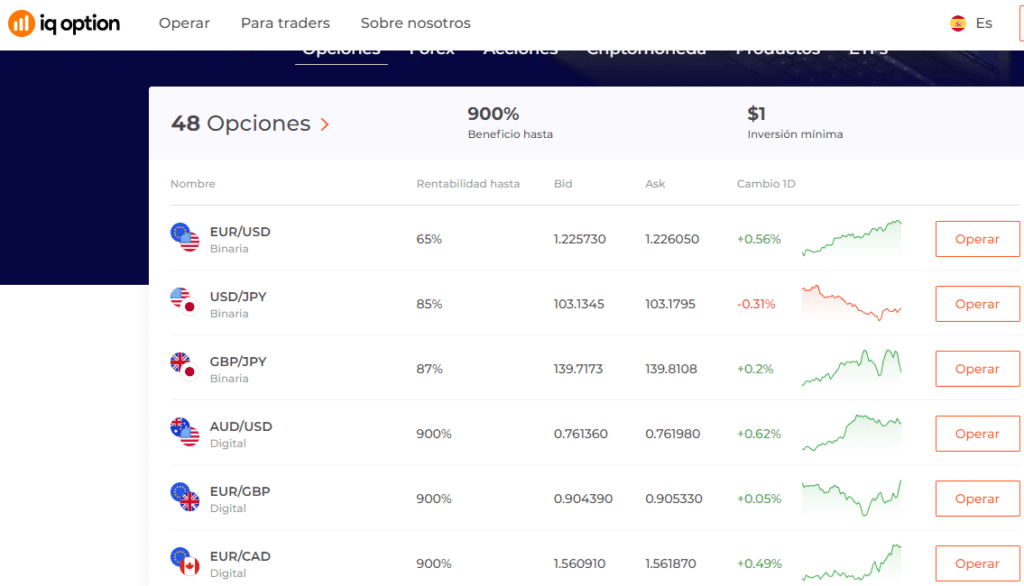Click the Ask column header
Image resolution: width=1024 pixels, height=586 pixels.
655,184
